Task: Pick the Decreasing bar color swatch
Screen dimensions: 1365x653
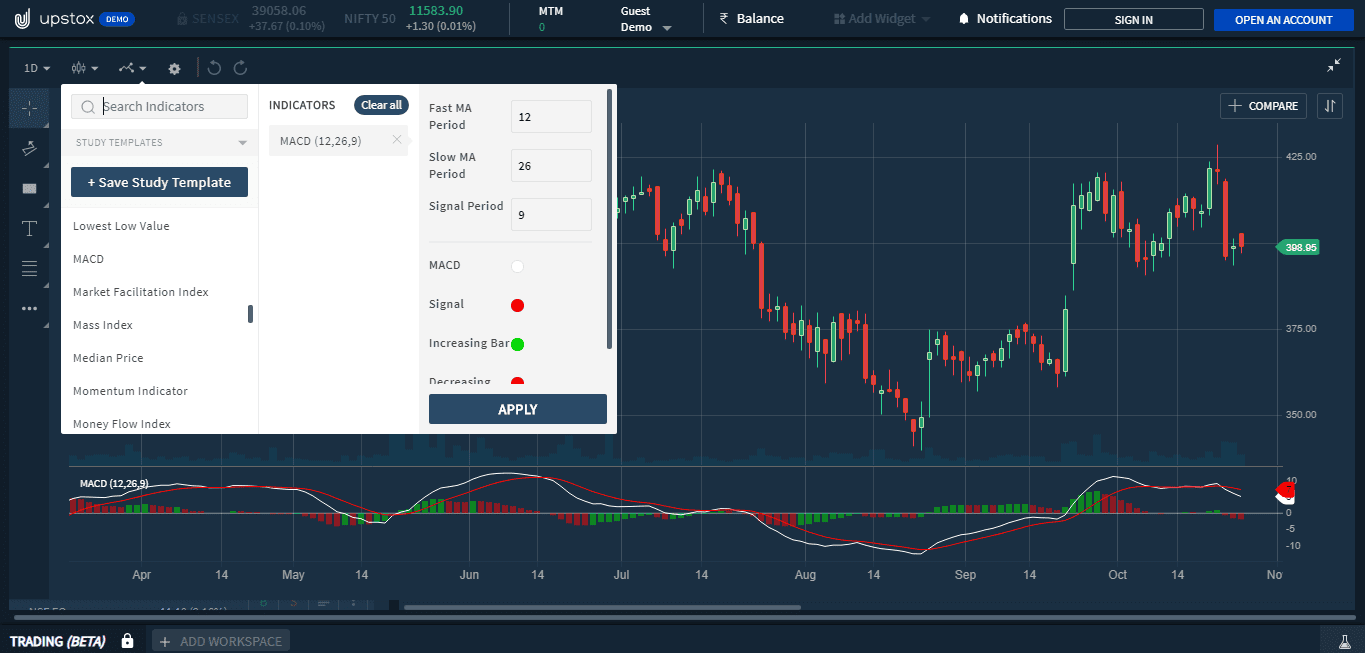Action: pos(517,381)
